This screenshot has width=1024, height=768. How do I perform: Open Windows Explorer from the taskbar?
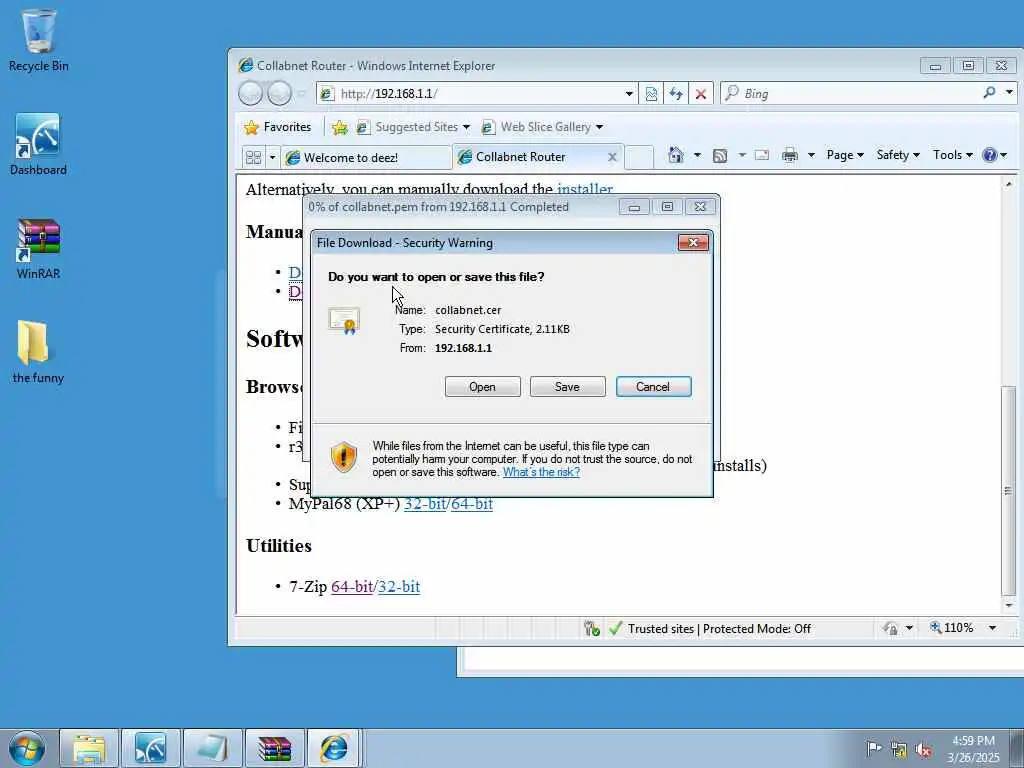coord(89,748)
